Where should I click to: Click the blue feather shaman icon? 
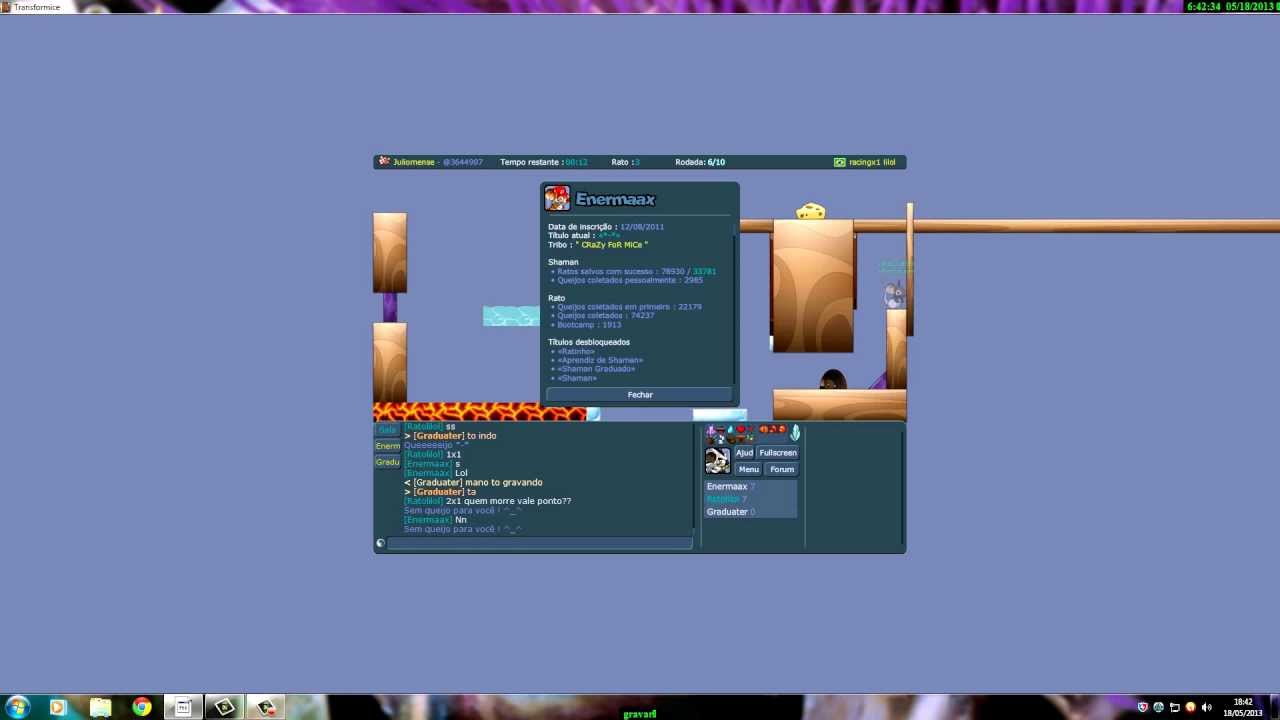click(x=795, y=432)
